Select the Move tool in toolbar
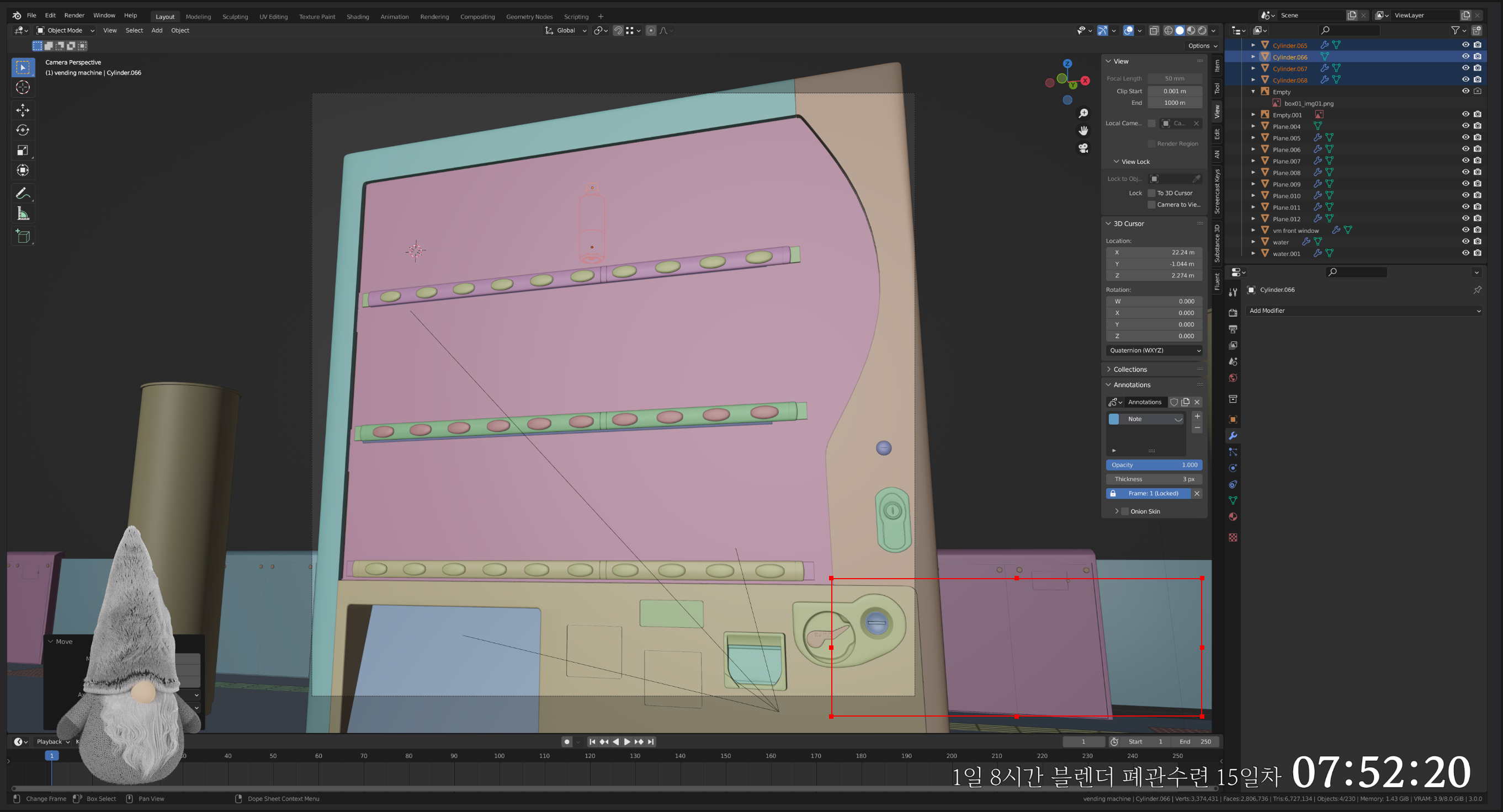Viewport: 1503px width, 812px height. pyautogui.click(x=23, y=110)
